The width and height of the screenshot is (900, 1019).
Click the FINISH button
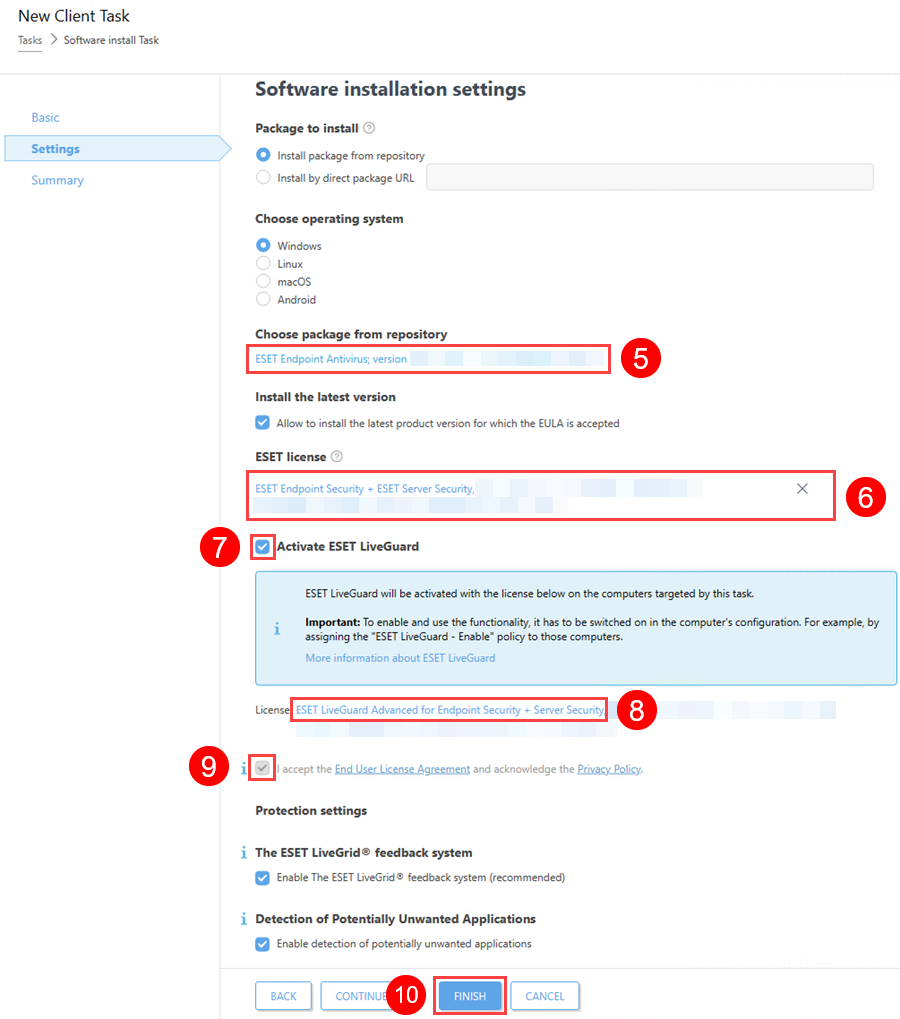tap(470, 996)
